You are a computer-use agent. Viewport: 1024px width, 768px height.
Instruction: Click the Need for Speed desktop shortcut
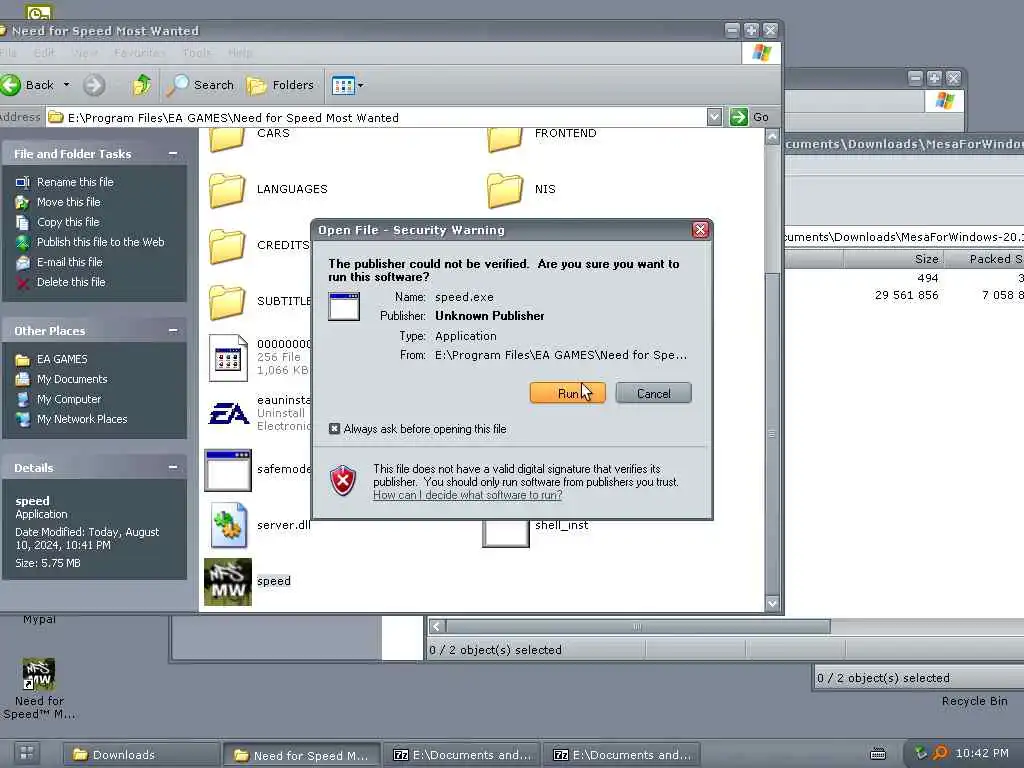39,688
